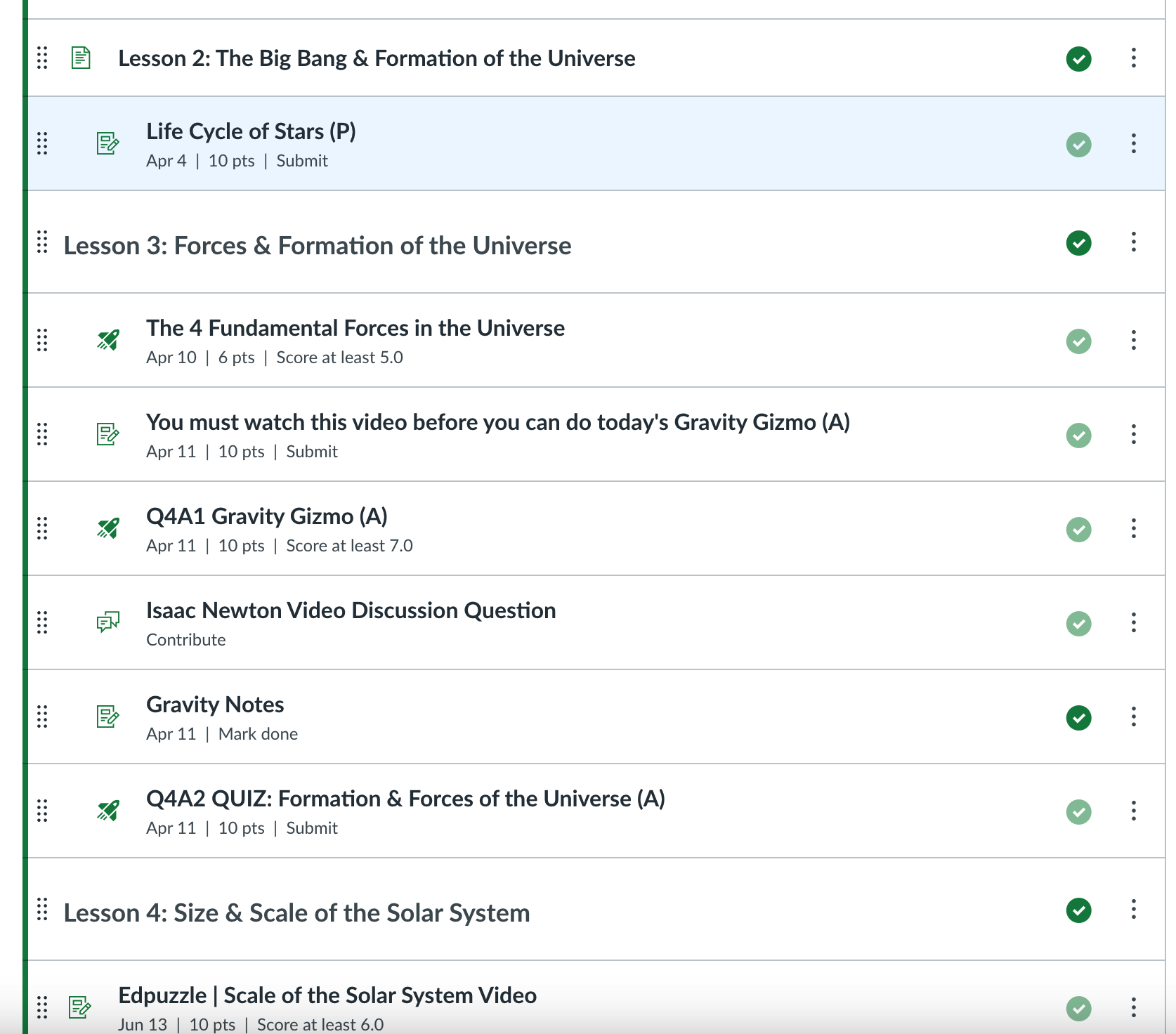The height and width of the screenshot is (1034, 1176).
Task: Click the drag handle on Isaac Newton Video Discussion row
Action: click(x=42, y=622)
